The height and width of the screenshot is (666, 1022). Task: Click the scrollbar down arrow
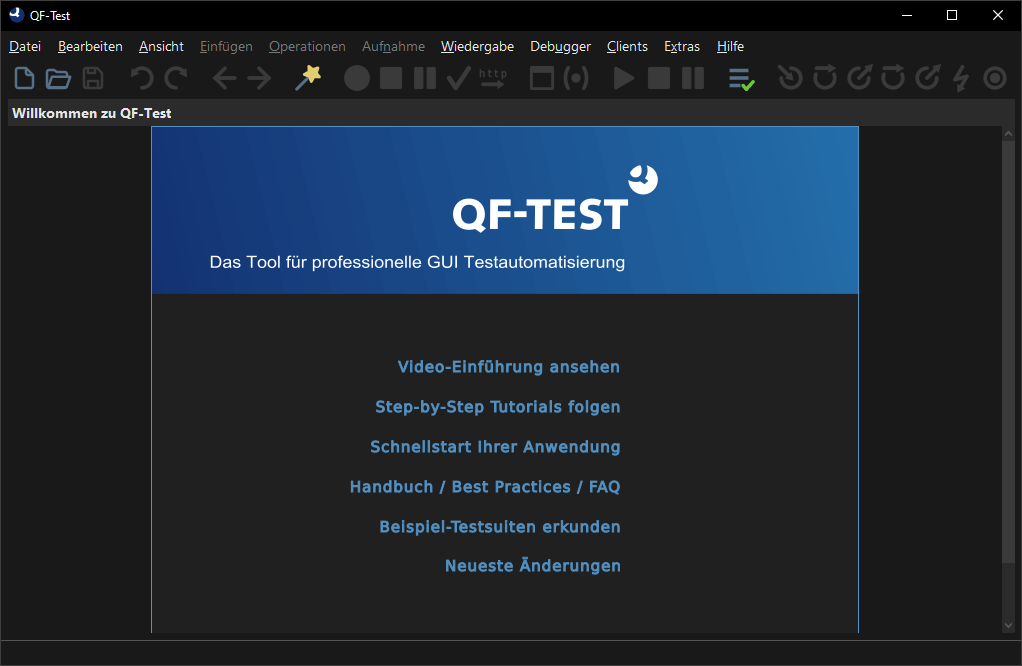click(x=1008, y=626)
